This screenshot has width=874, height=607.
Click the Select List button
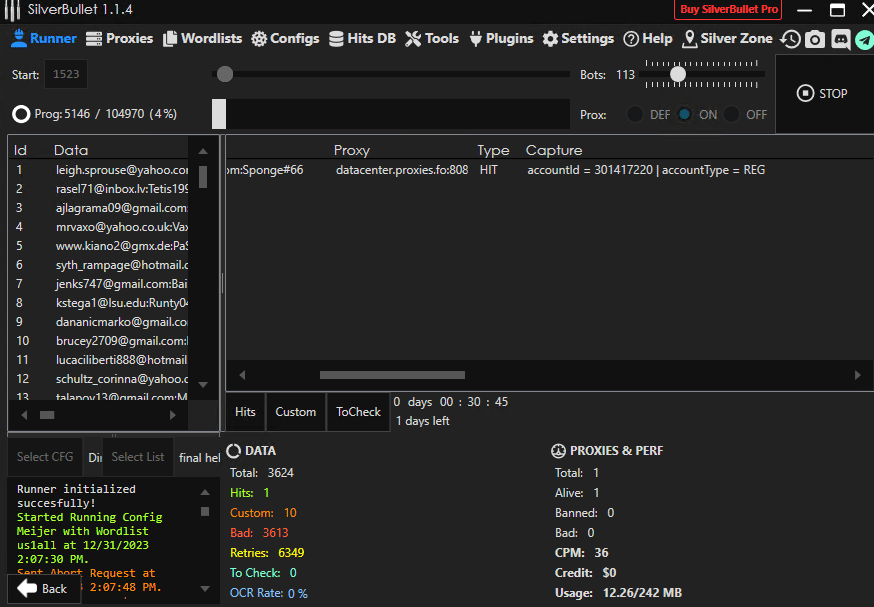138,457
